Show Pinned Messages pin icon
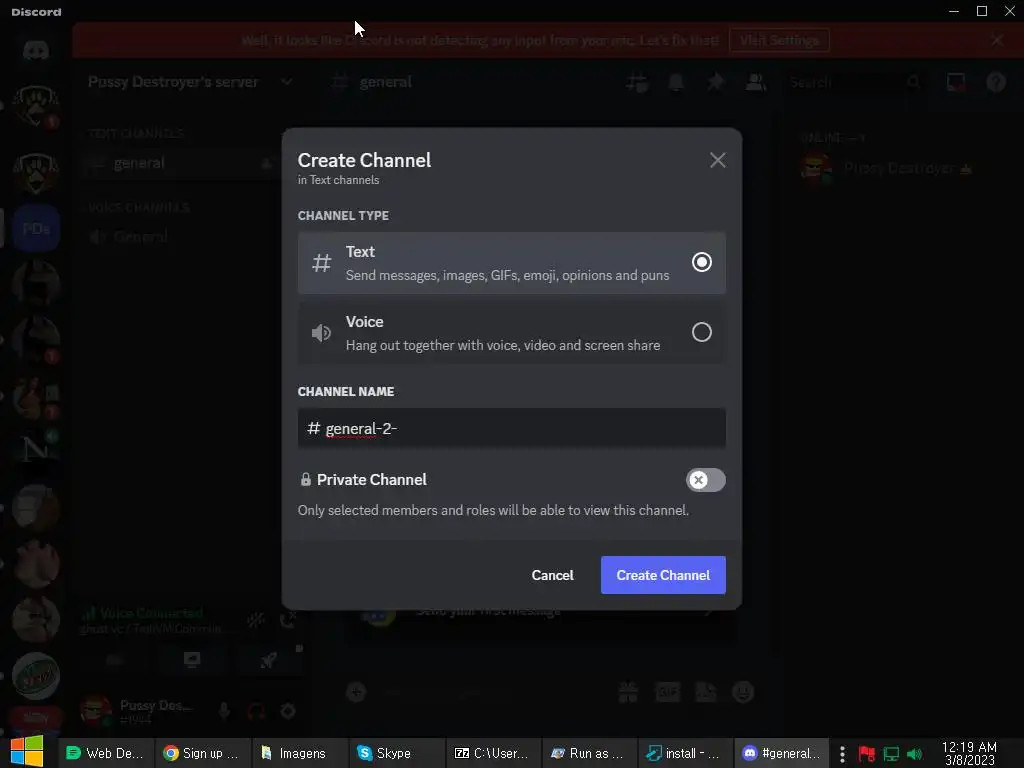The image size is (1024, 768). 716,82
